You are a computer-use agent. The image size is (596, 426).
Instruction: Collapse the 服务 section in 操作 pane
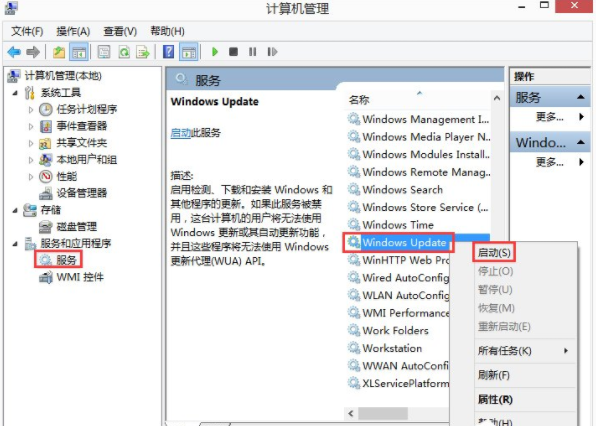pos(580,97)
